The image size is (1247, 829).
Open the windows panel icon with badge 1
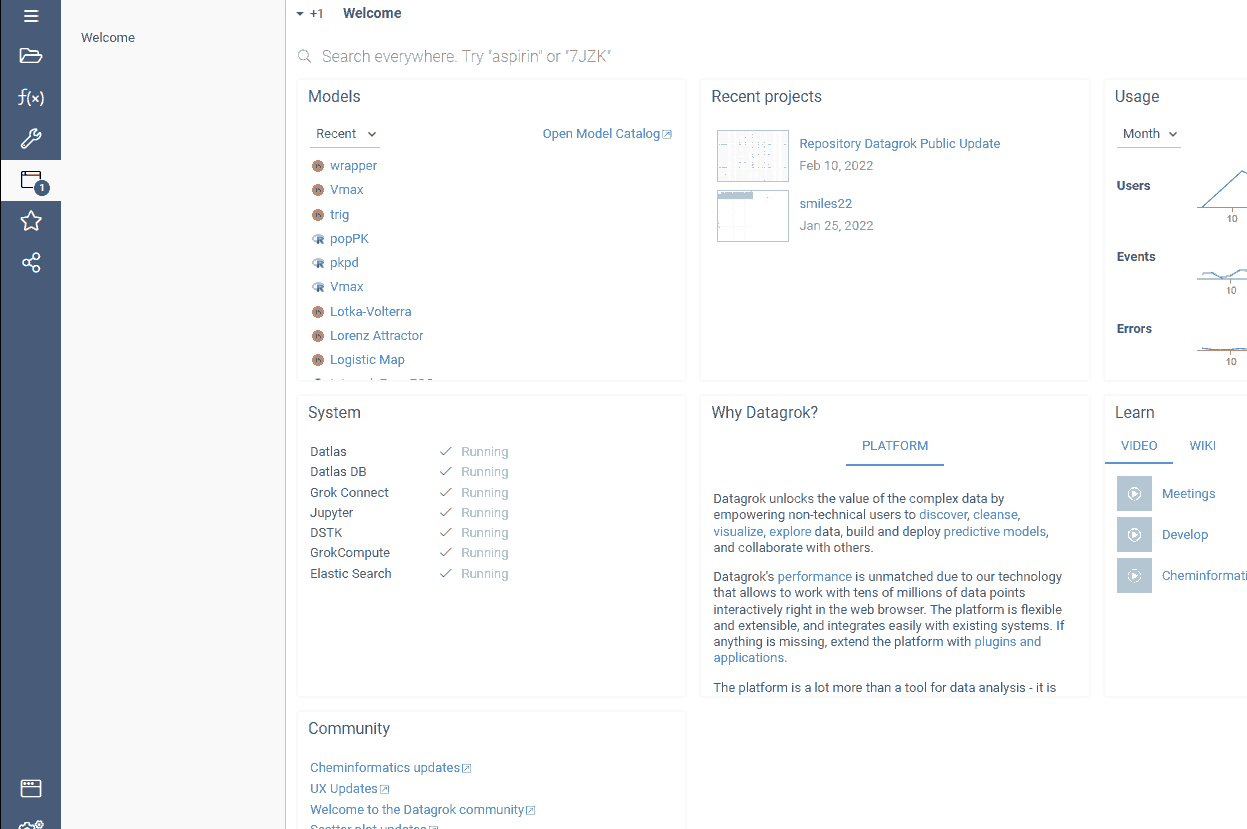click(30, 180)
